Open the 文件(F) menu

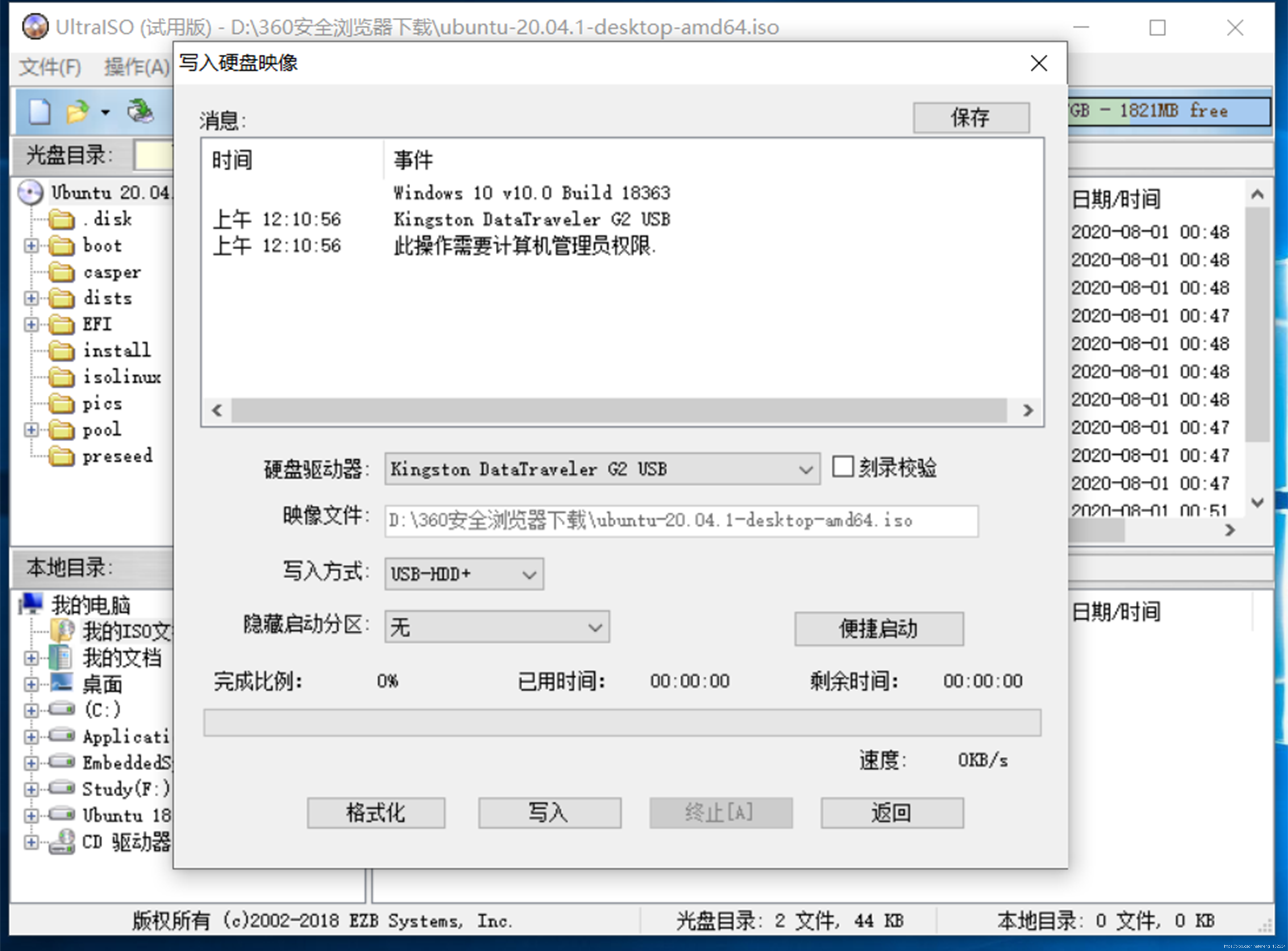point(50,67)
